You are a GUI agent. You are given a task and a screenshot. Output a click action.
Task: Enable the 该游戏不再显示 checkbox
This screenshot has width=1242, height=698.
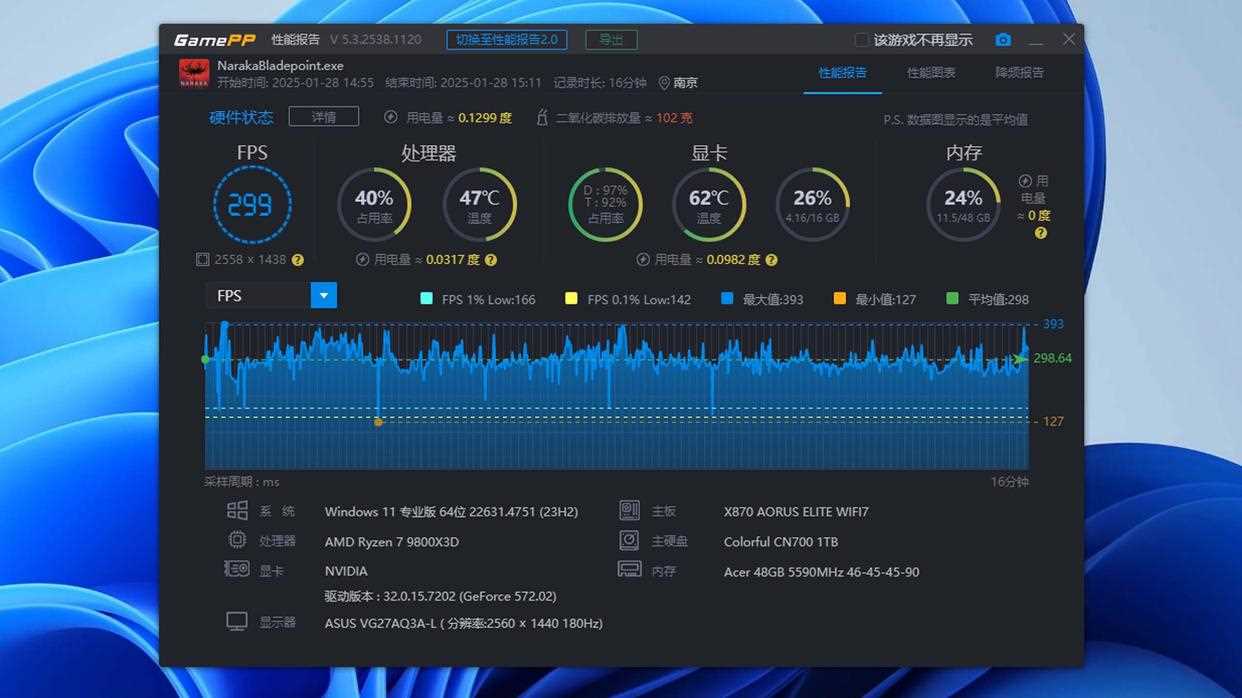point(861,40)
